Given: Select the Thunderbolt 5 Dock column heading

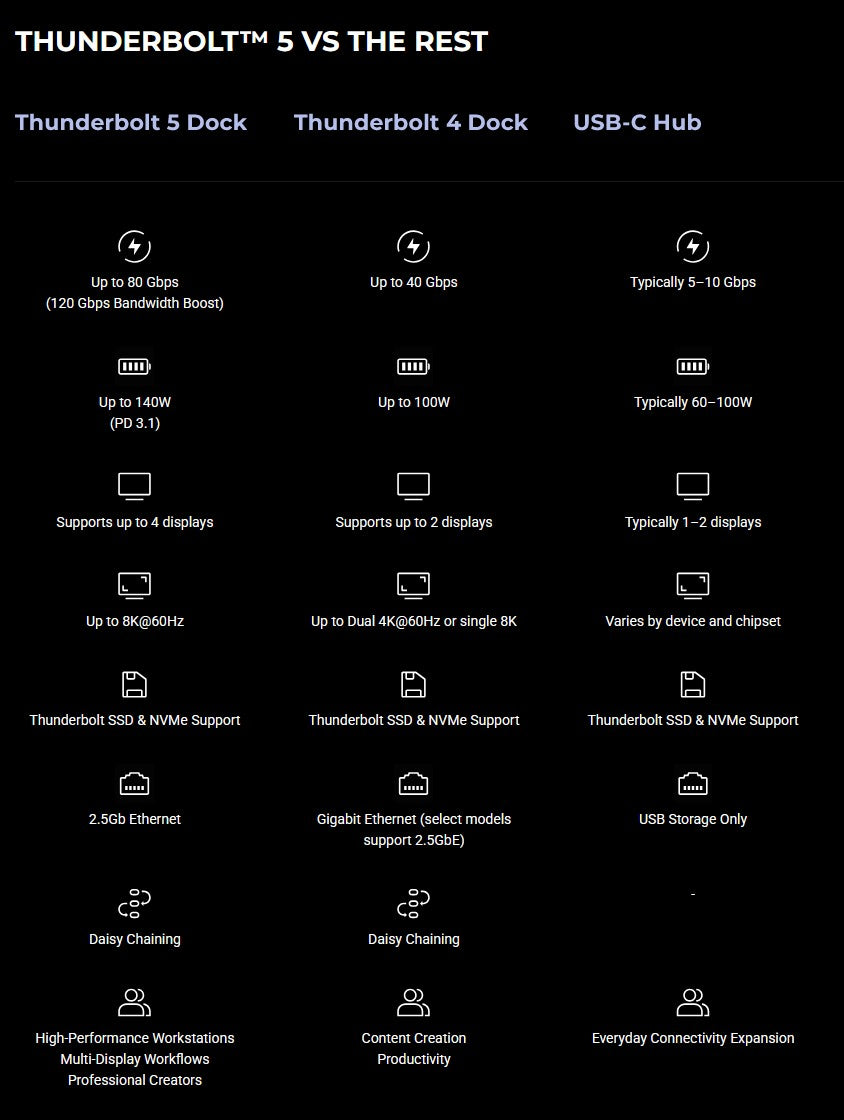Looking at the screenshot, I should click(131, 122).
